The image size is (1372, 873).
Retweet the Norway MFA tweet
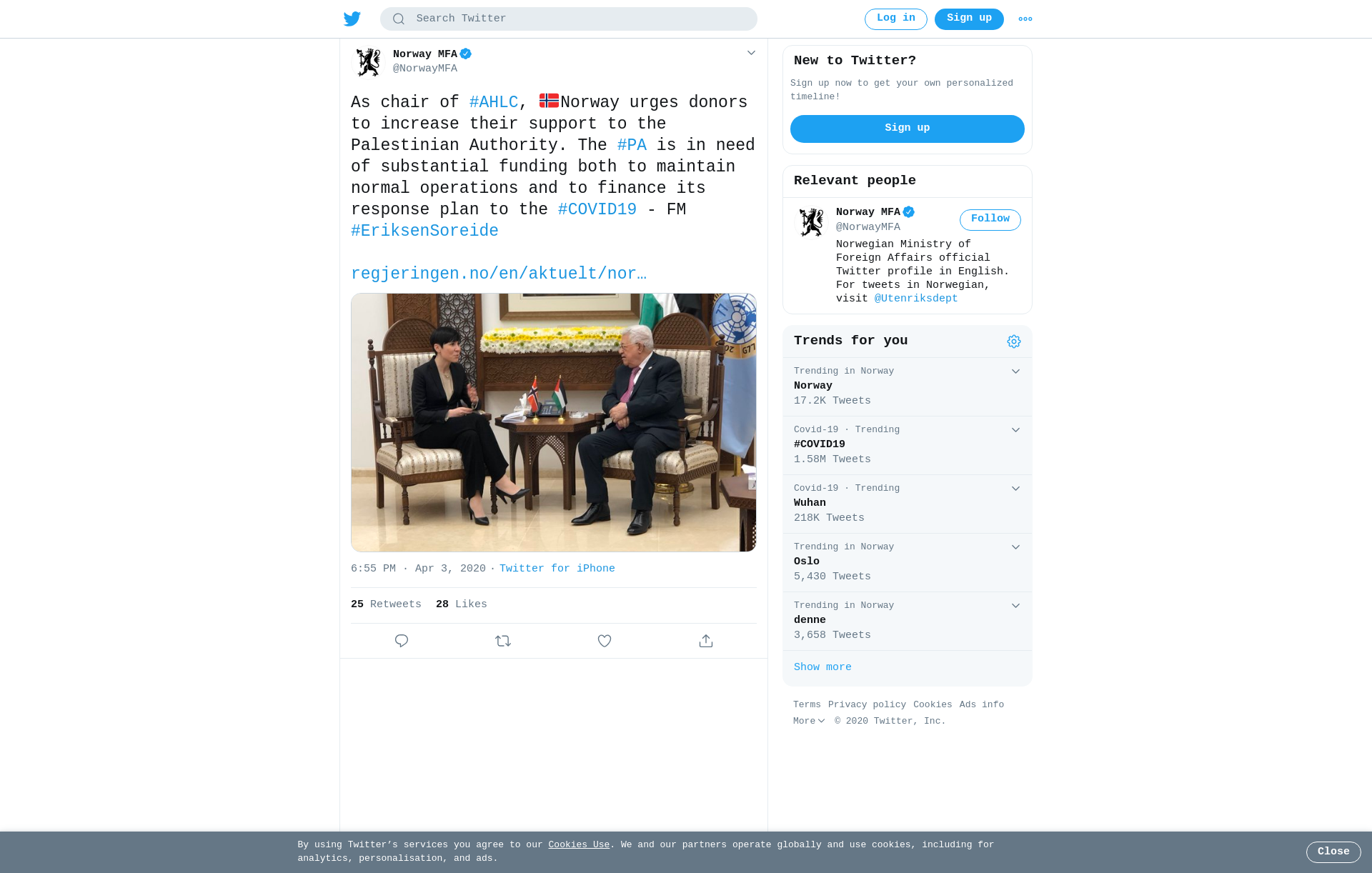503,641
